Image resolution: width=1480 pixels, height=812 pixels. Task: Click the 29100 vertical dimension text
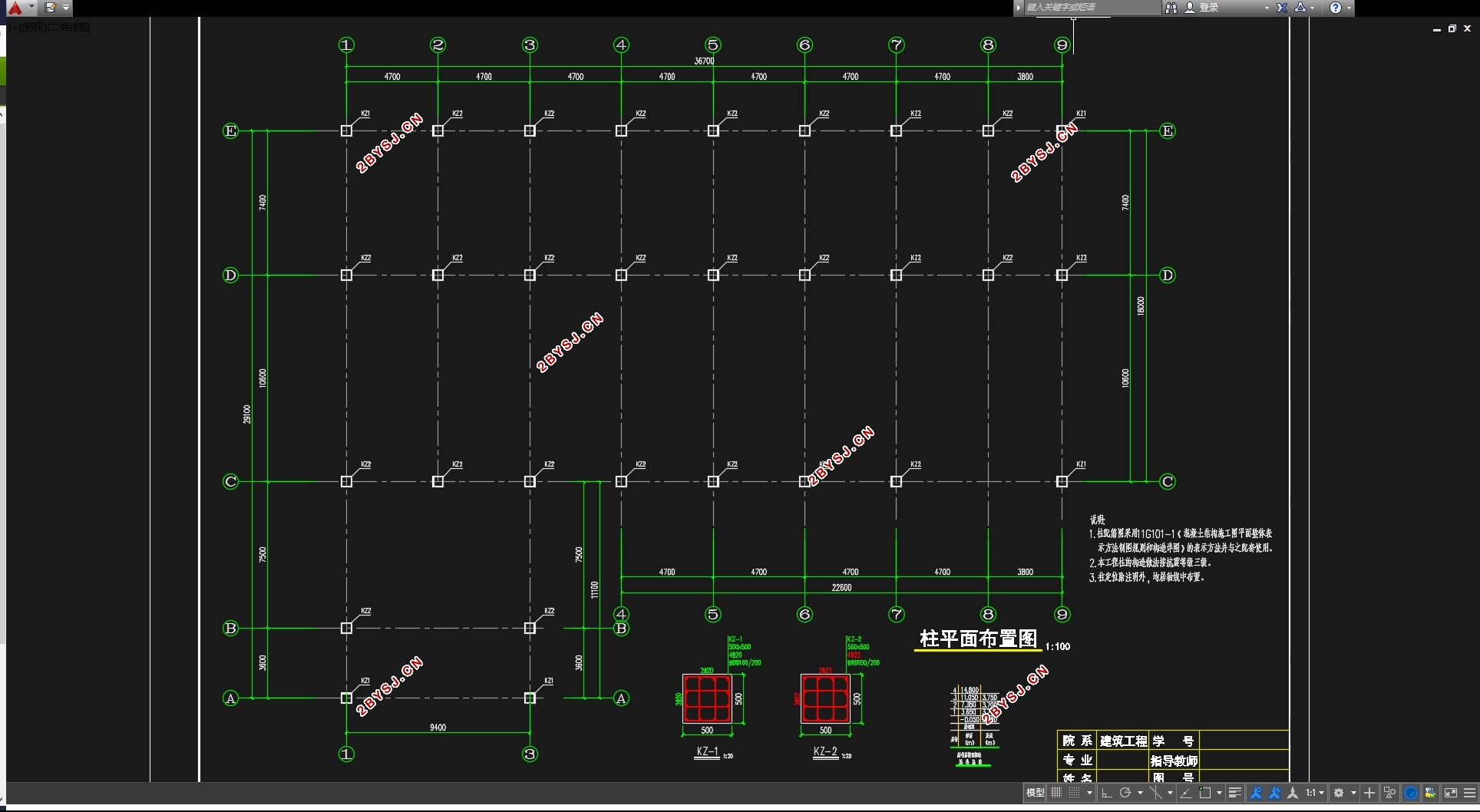246,414
